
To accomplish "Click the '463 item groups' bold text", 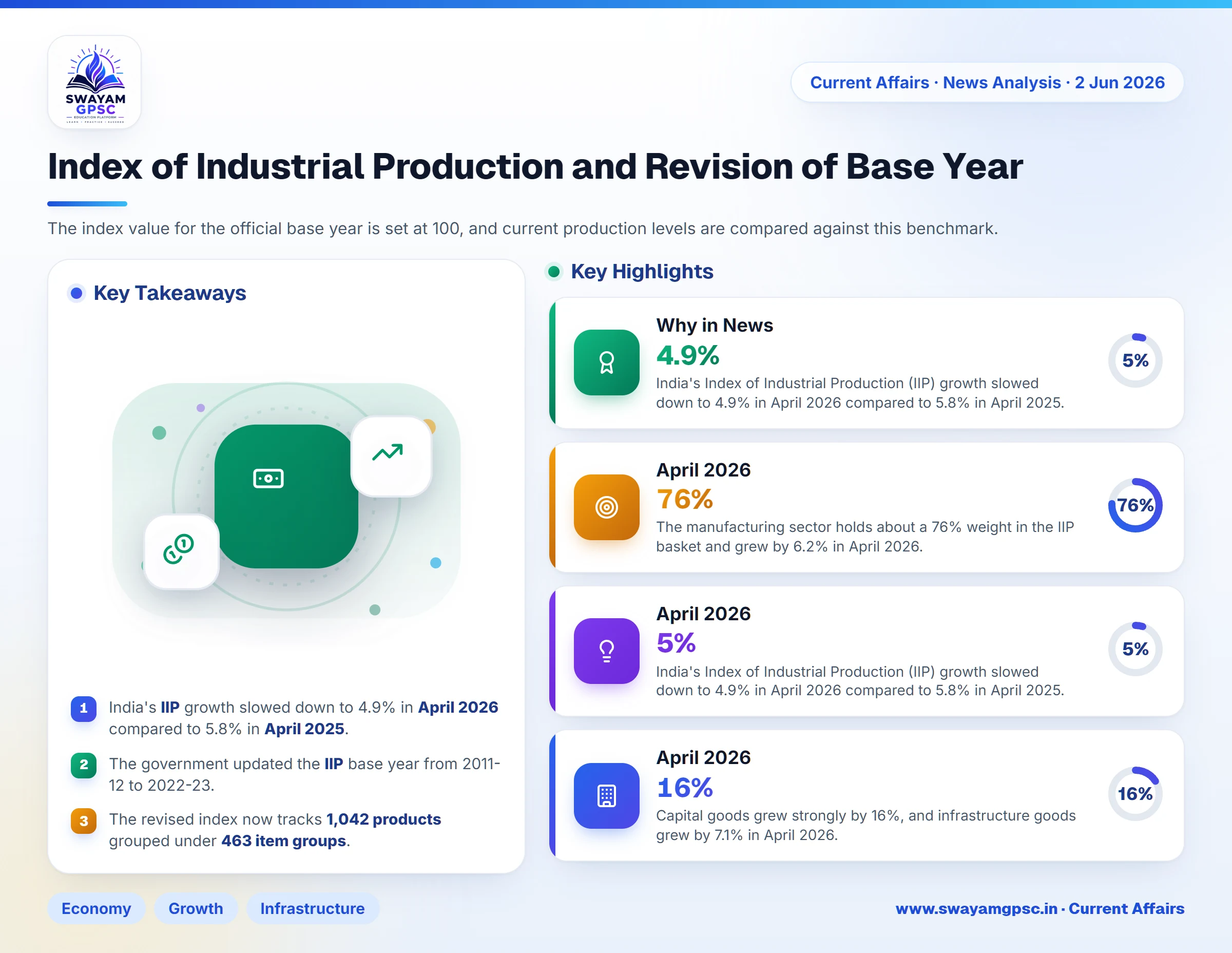I will 283,841.
